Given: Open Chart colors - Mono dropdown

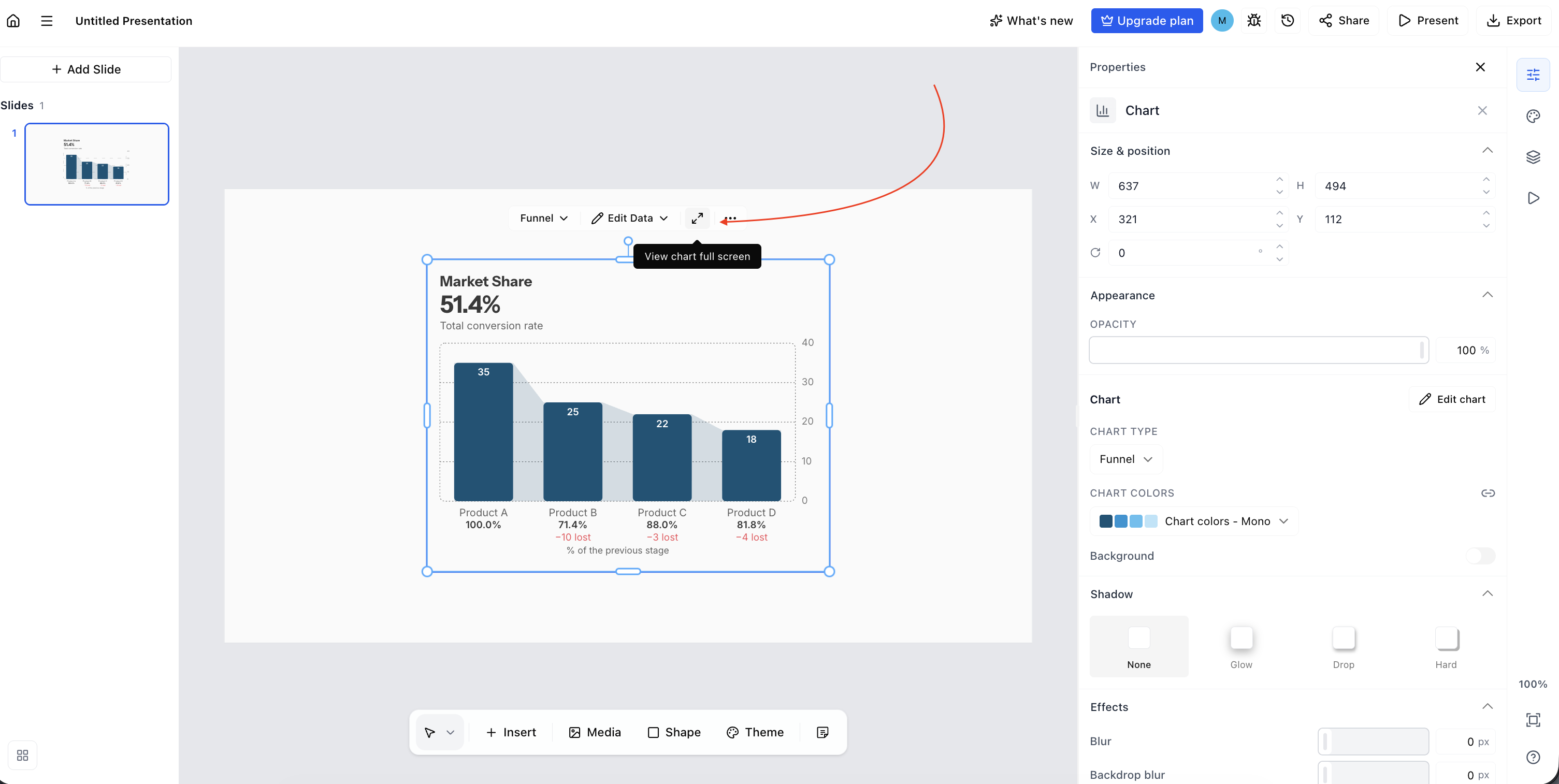Looking at the screenshot, I should pos(1194,521).
